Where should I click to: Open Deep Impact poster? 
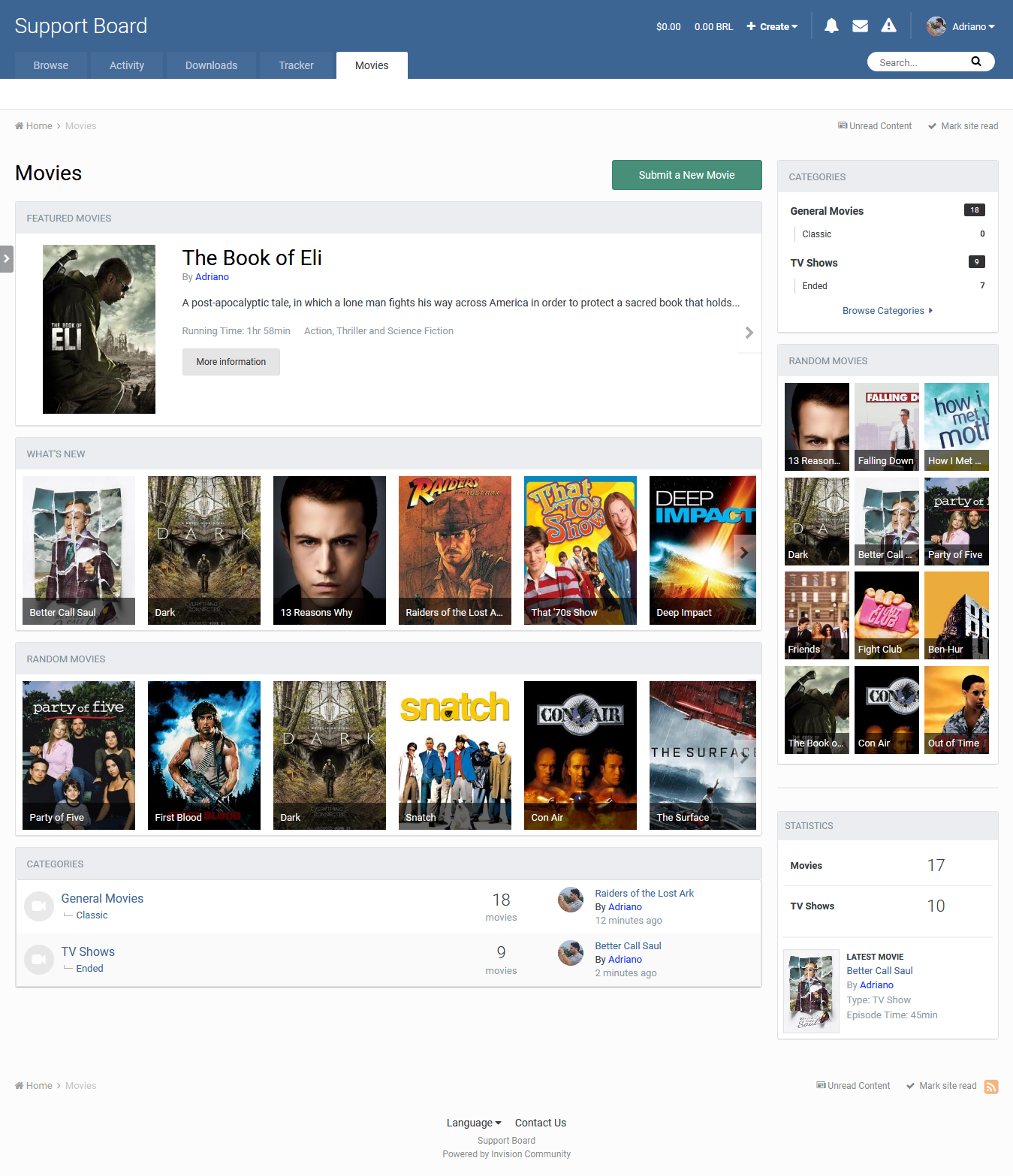point(703,550)
